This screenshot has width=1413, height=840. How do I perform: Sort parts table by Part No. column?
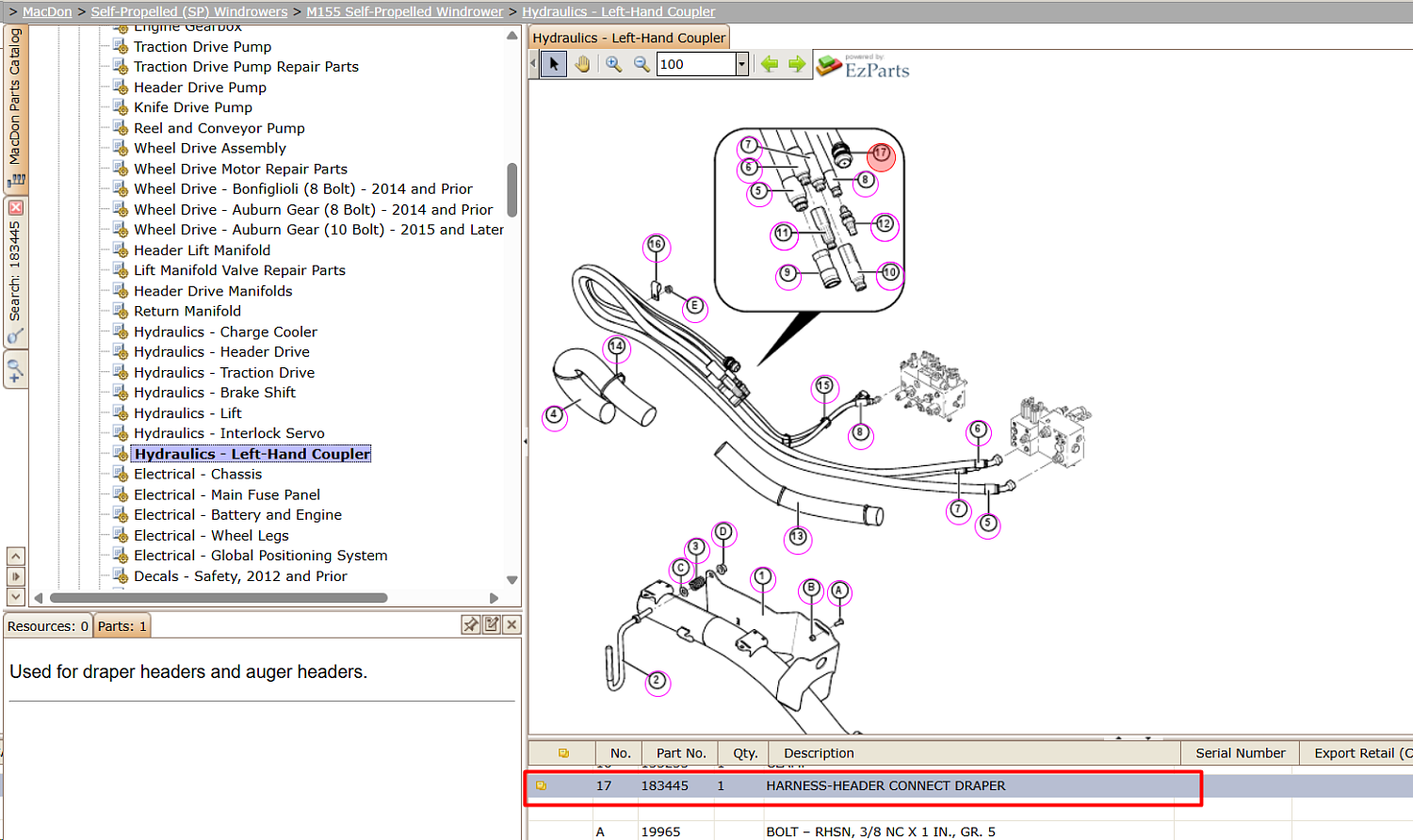tap(681, 753)
